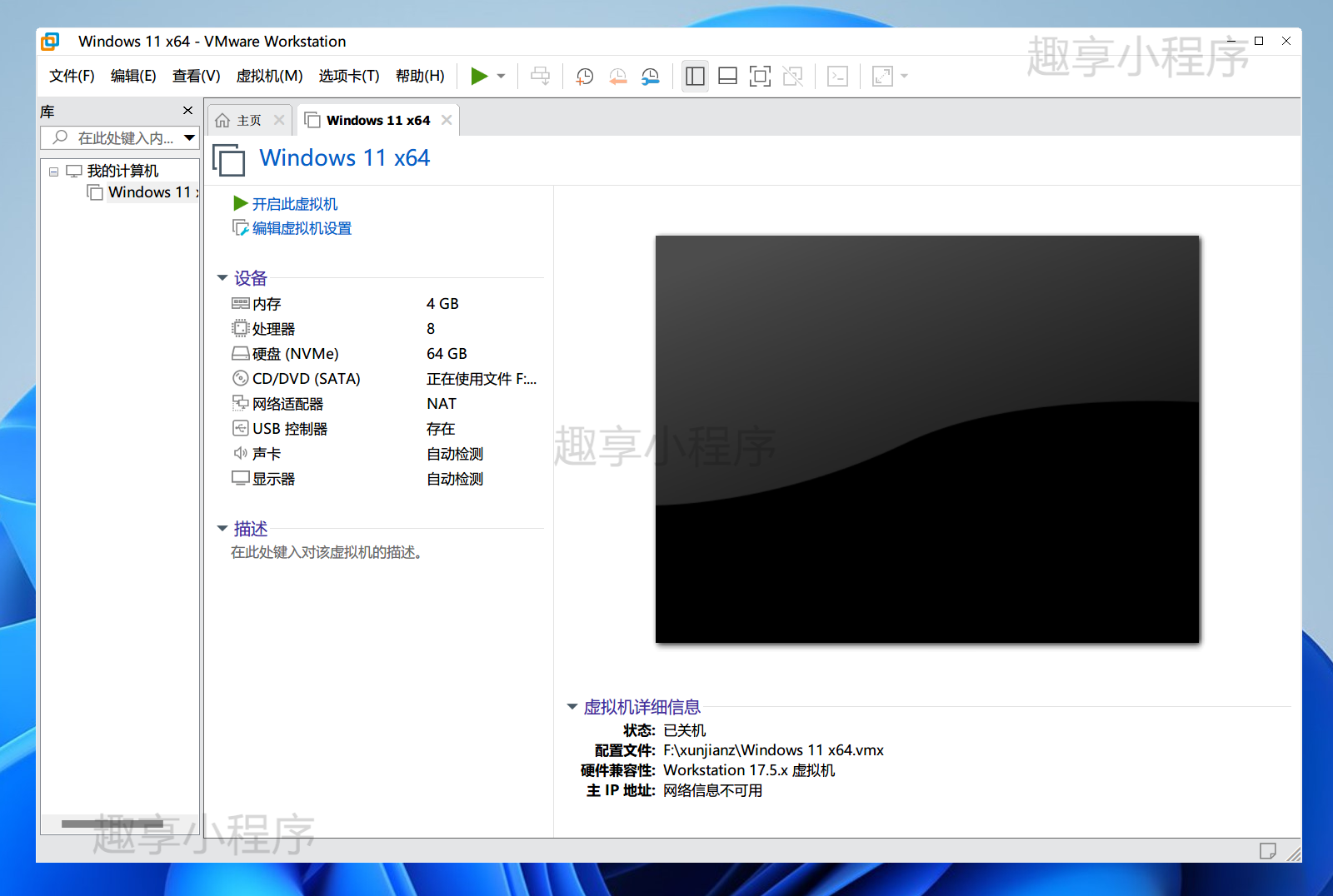This screenshot has height=896, width=1333.
Task: Click the message log icon in status bar
Action: tap(1268, 851)
